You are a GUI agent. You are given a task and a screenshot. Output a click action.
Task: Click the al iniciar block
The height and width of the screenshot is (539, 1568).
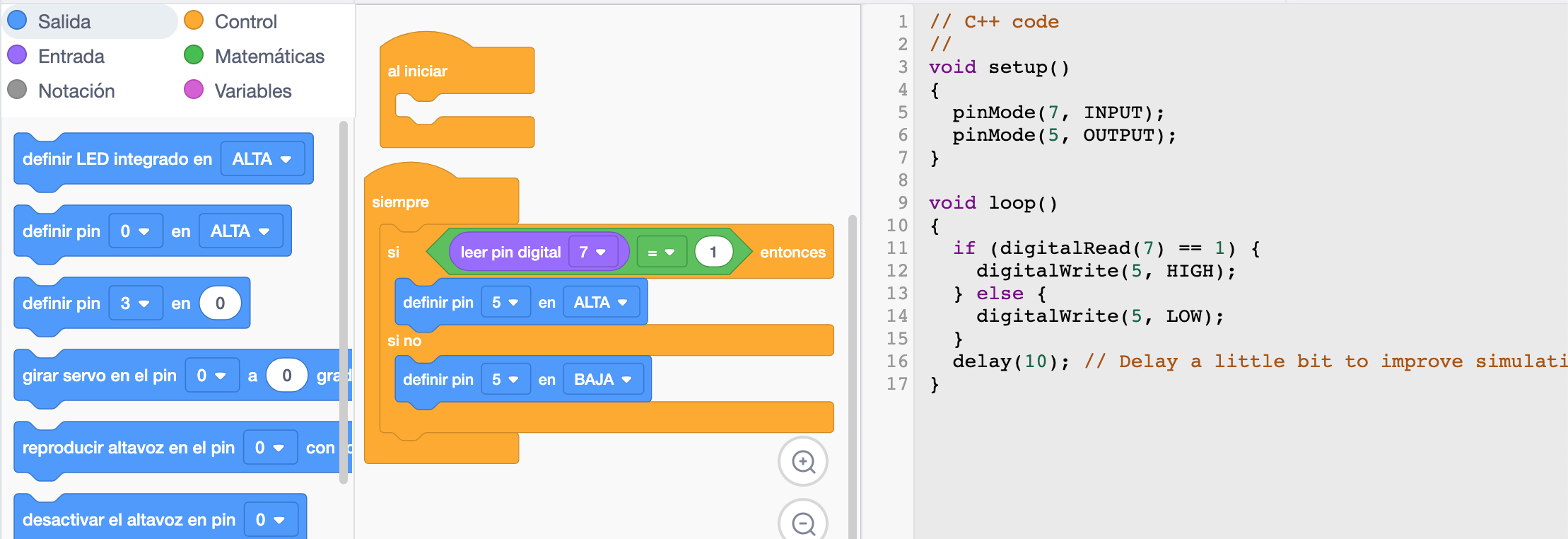(x=417, y=71)
